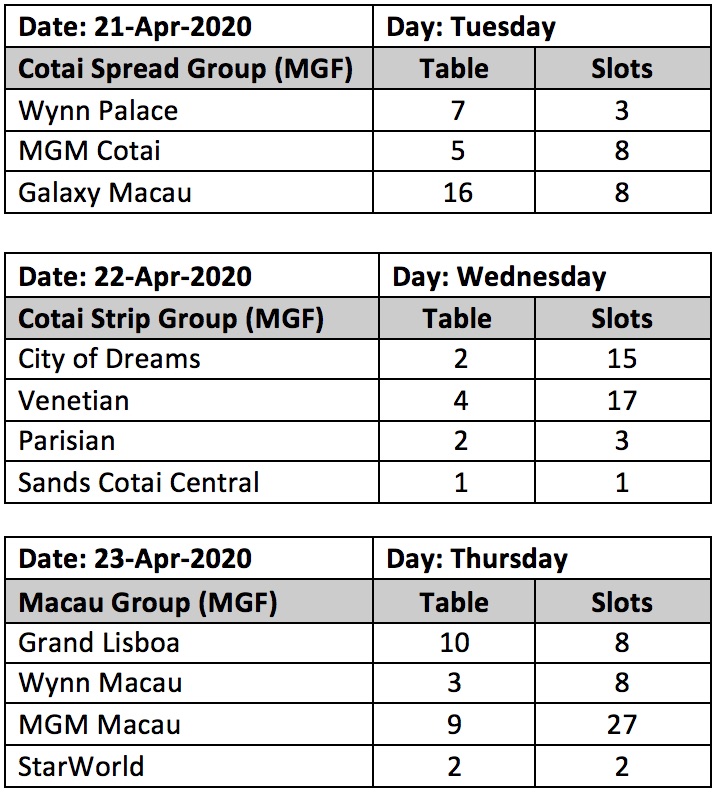Click the Date: 23-Apr-2020 cell

click(x=189, y=558)
